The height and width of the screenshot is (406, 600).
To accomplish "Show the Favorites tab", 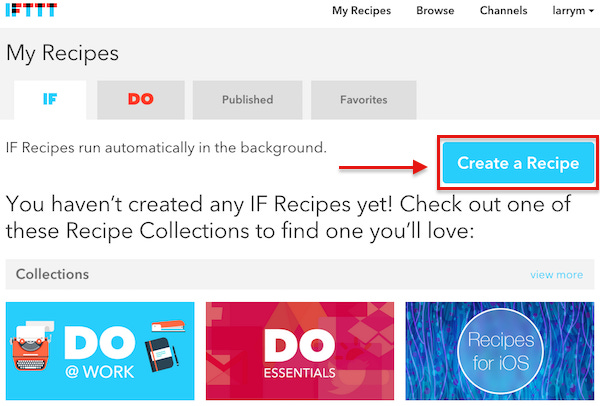I will (x=364, y=100).
